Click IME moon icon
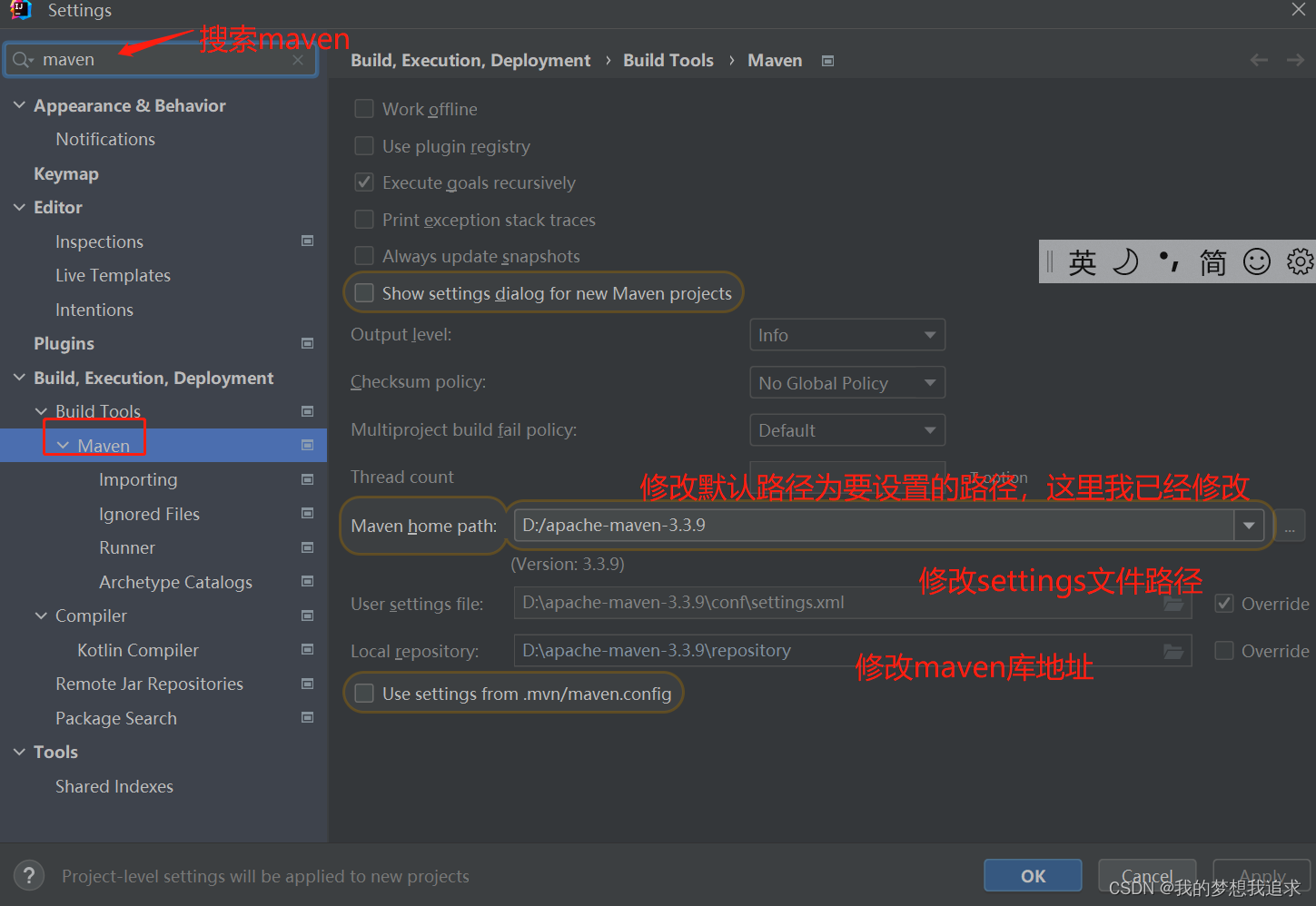Screen dimensions: 1316x906 [1125, 262]
